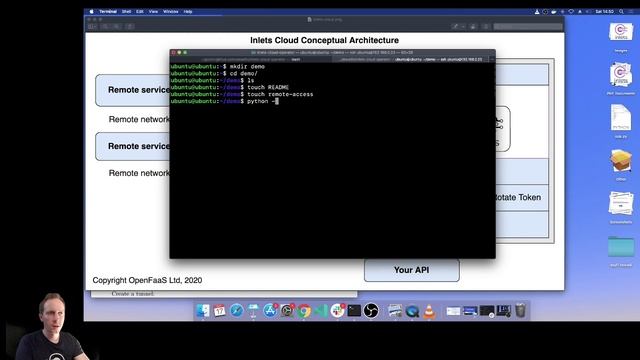Click the 'Copyright OpenFaaS Ltd, 2020' text

(147, 280)
